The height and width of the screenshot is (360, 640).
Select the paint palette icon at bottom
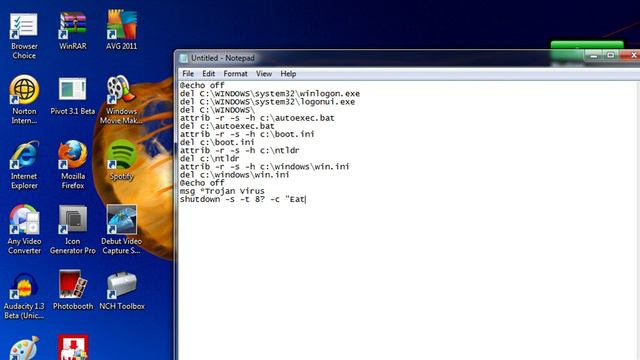pyautogui.click(x=24, y=348)
